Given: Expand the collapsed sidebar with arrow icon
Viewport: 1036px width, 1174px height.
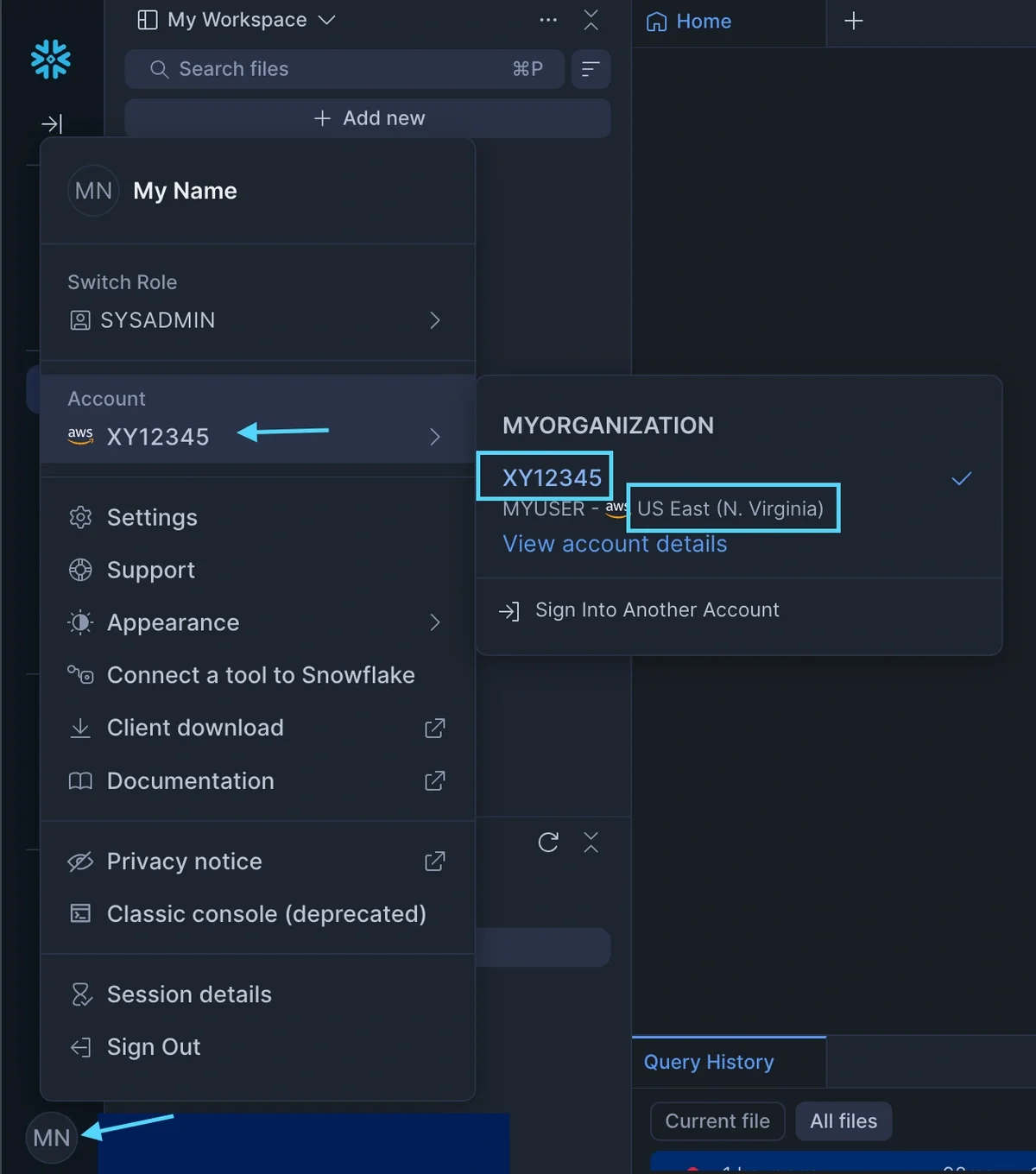Looking at the screenshot, I should [52, 124].
